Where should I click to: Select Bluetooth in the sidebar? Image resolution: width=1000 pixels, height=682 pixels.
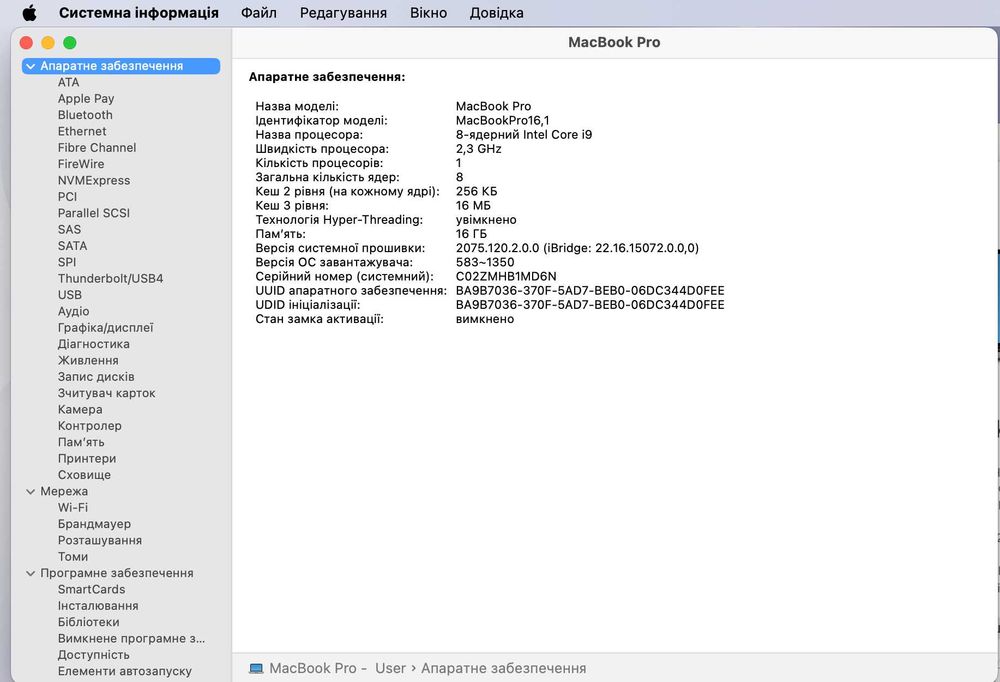point(85,115)
